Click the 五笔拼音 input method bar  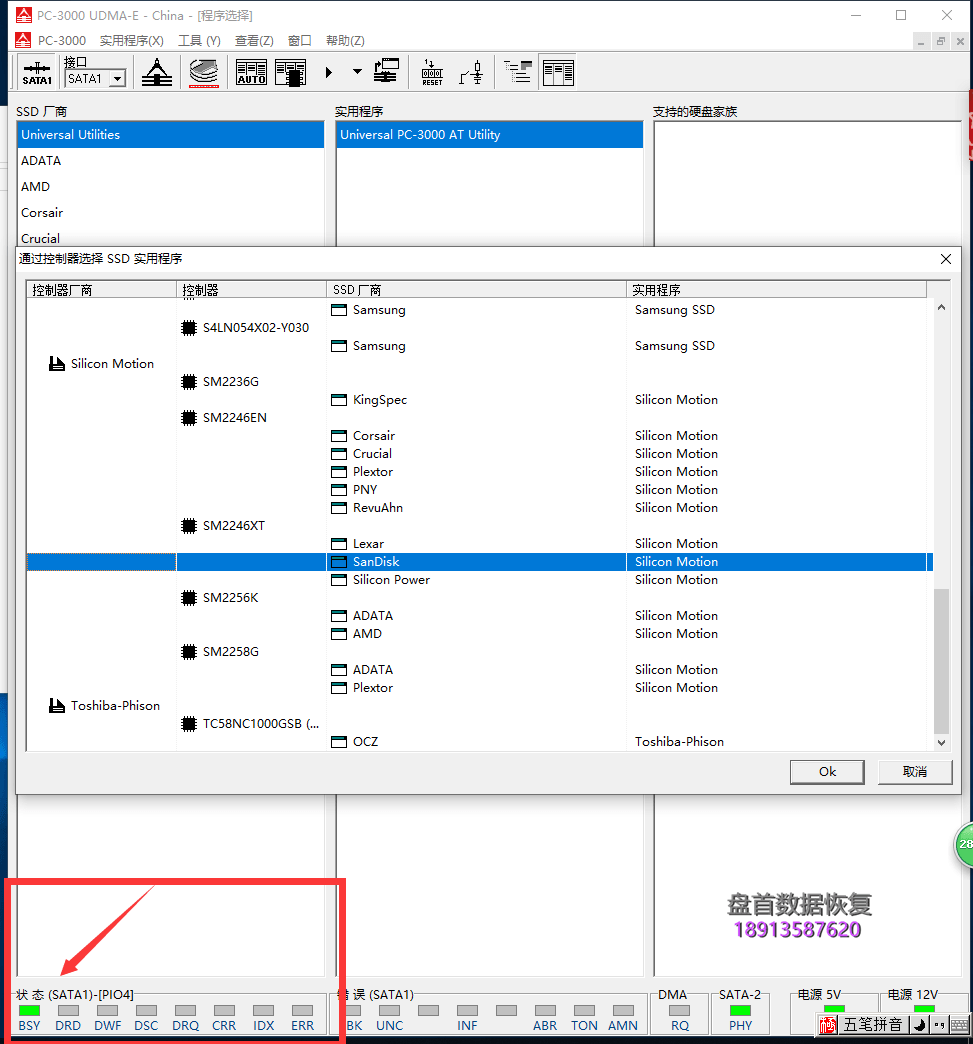[873, 1024]
